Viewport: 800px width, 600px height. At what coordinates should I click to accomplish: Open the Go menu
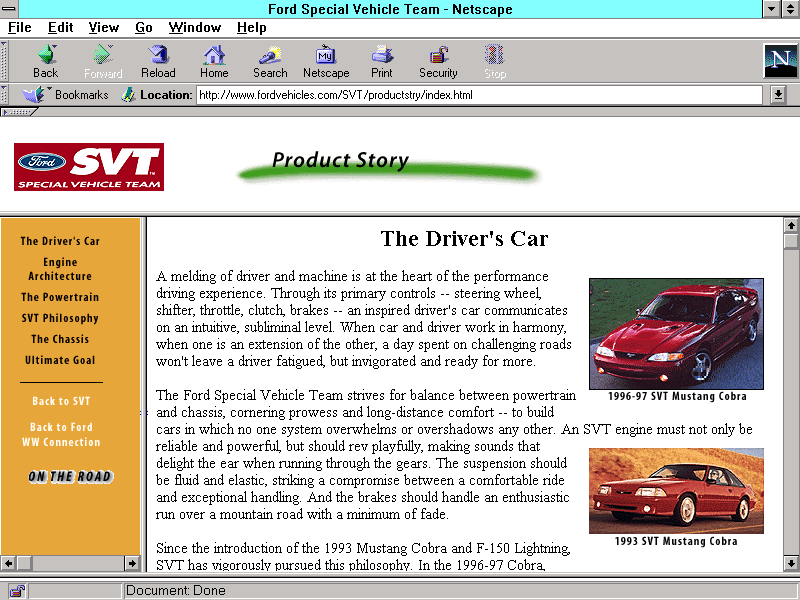click(144, 28)
